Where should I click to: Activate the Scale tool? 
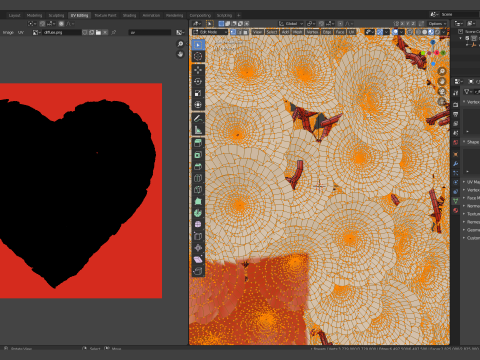click(198, 93)
